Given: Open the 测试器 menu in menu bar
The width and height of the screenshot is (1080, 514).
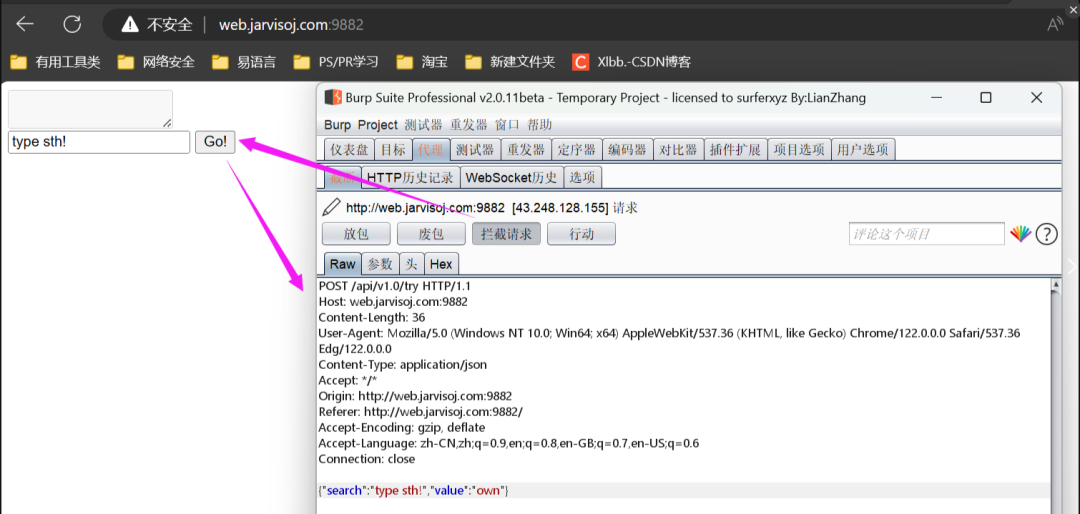Looking at the screenshot, I should click(x=423, y=125).
